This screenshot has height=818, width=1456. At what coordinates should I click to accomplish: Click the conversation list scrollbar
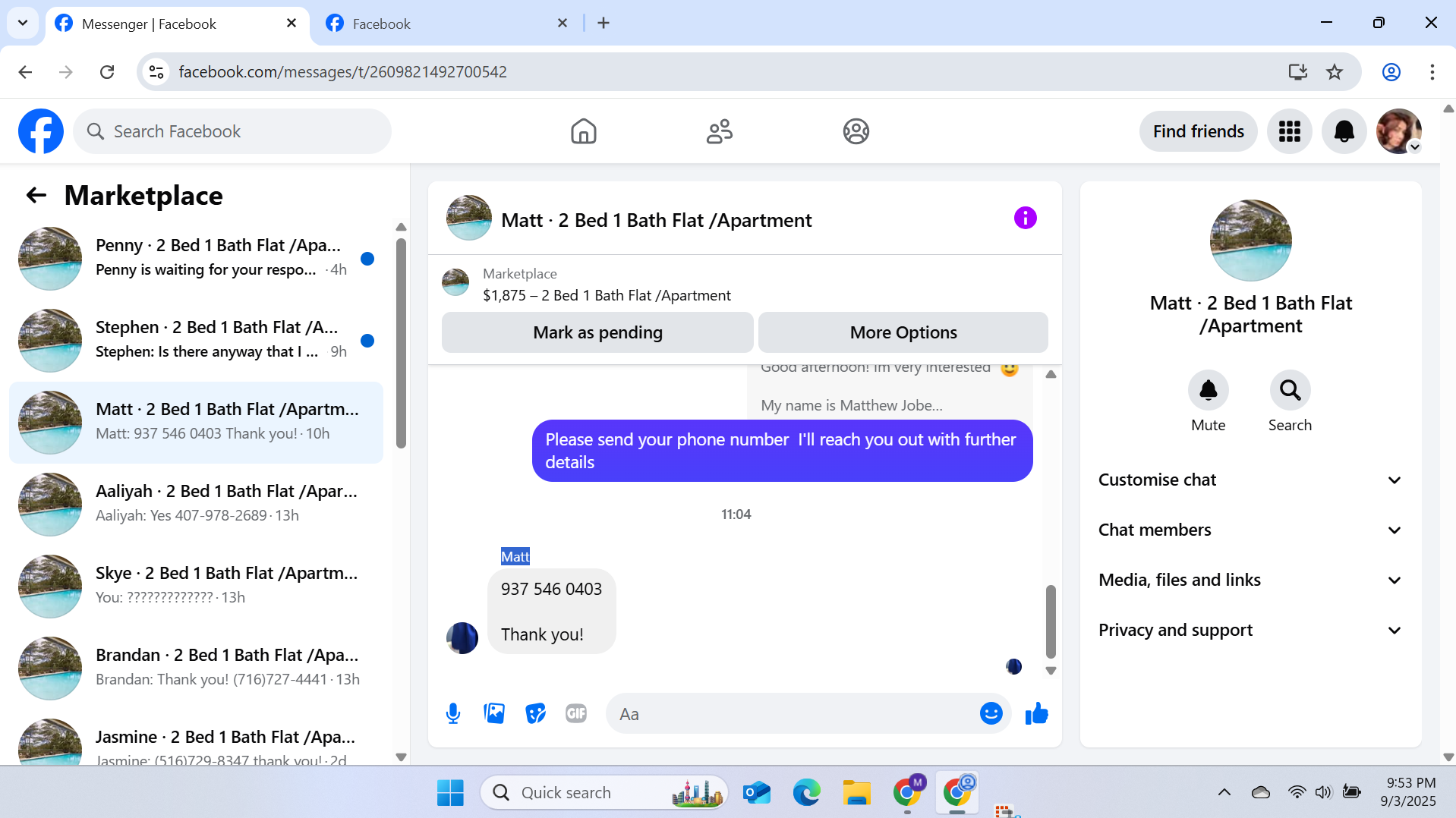[401, 343]
